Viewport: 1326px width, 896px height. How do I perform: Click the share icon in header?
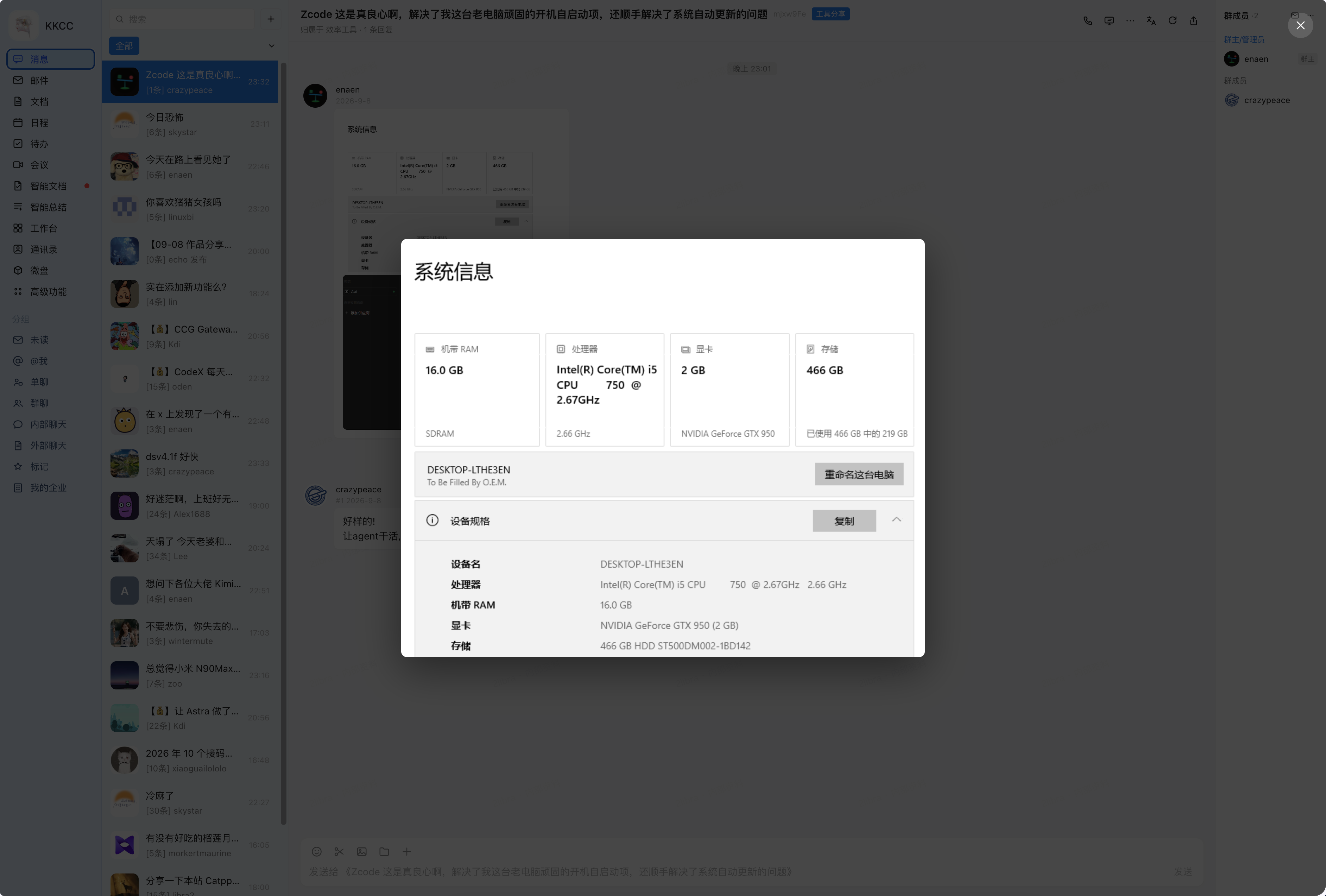(1193, 20)
